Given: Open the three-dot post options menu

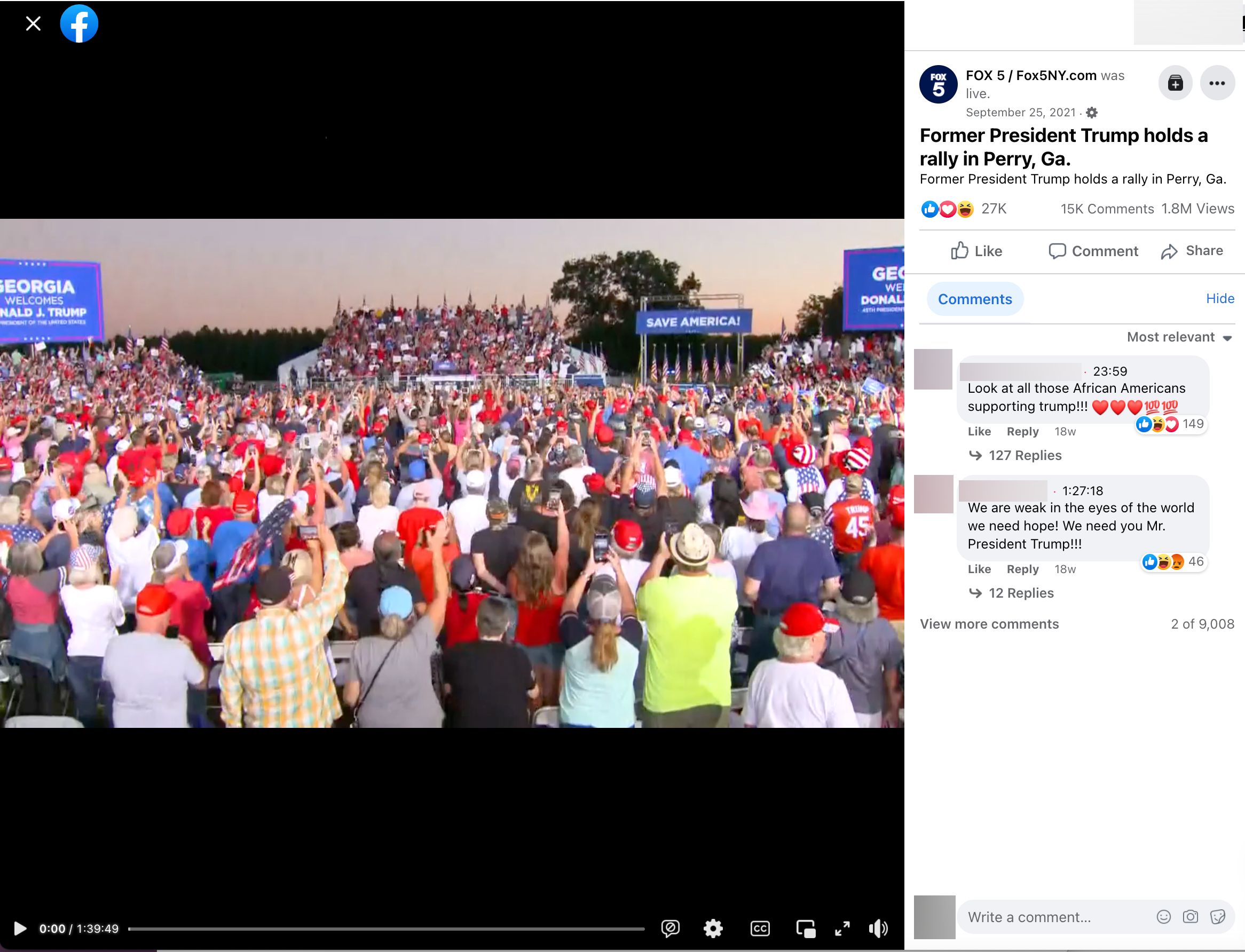Looking at the screenshot, I should (1217, 83).
